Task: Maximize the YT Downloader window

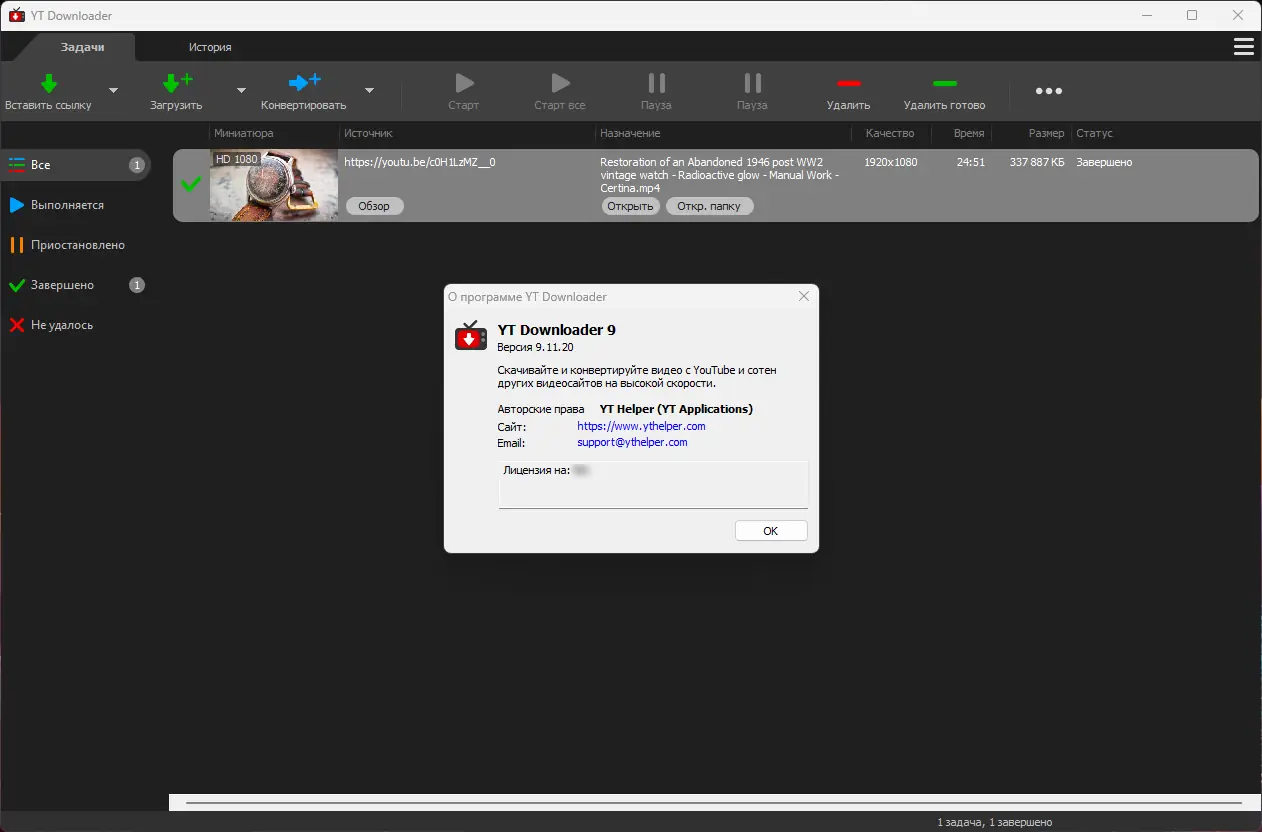Action: coord(1192,15)
